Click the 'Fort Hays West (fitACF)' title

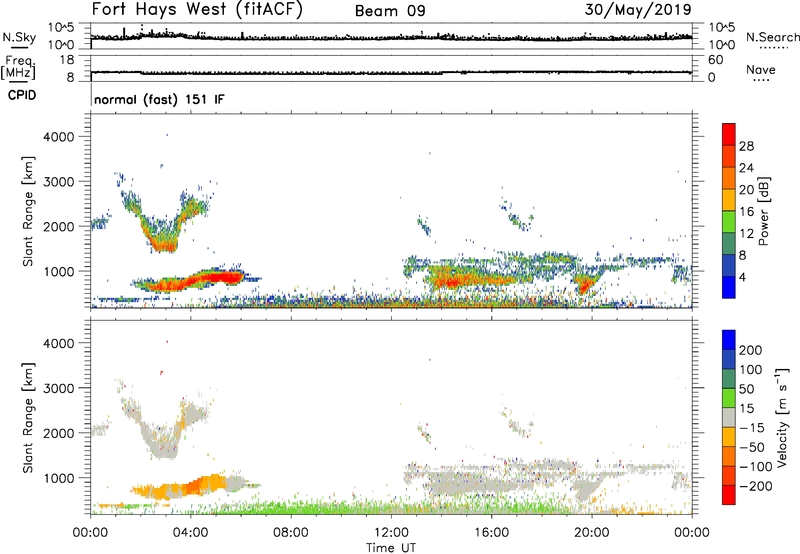pos(197,10)
